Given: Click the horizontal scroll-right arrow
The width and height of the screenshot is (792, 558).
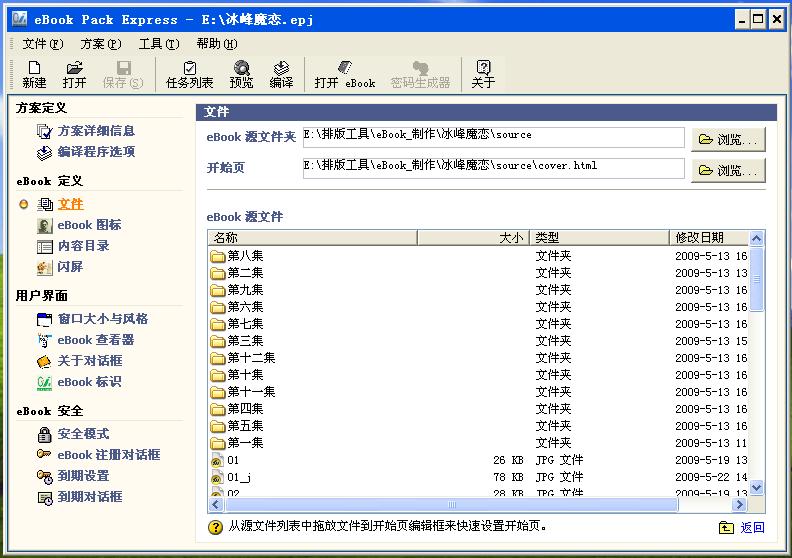Looking at the screenshot, I should [x=740, y=504].
